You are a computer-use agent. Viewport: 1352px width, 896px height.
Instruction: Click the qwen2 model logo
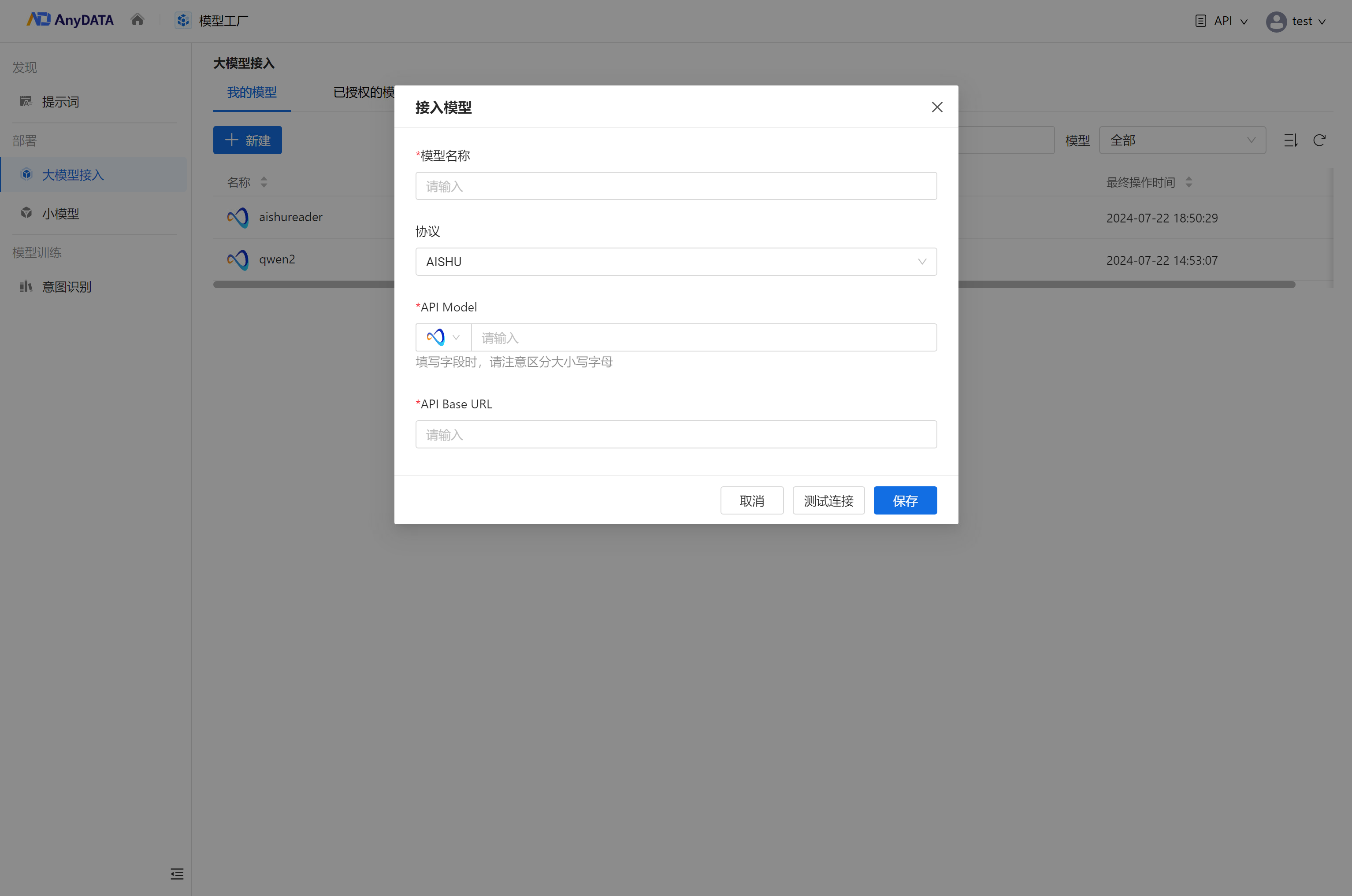point(238,260)
